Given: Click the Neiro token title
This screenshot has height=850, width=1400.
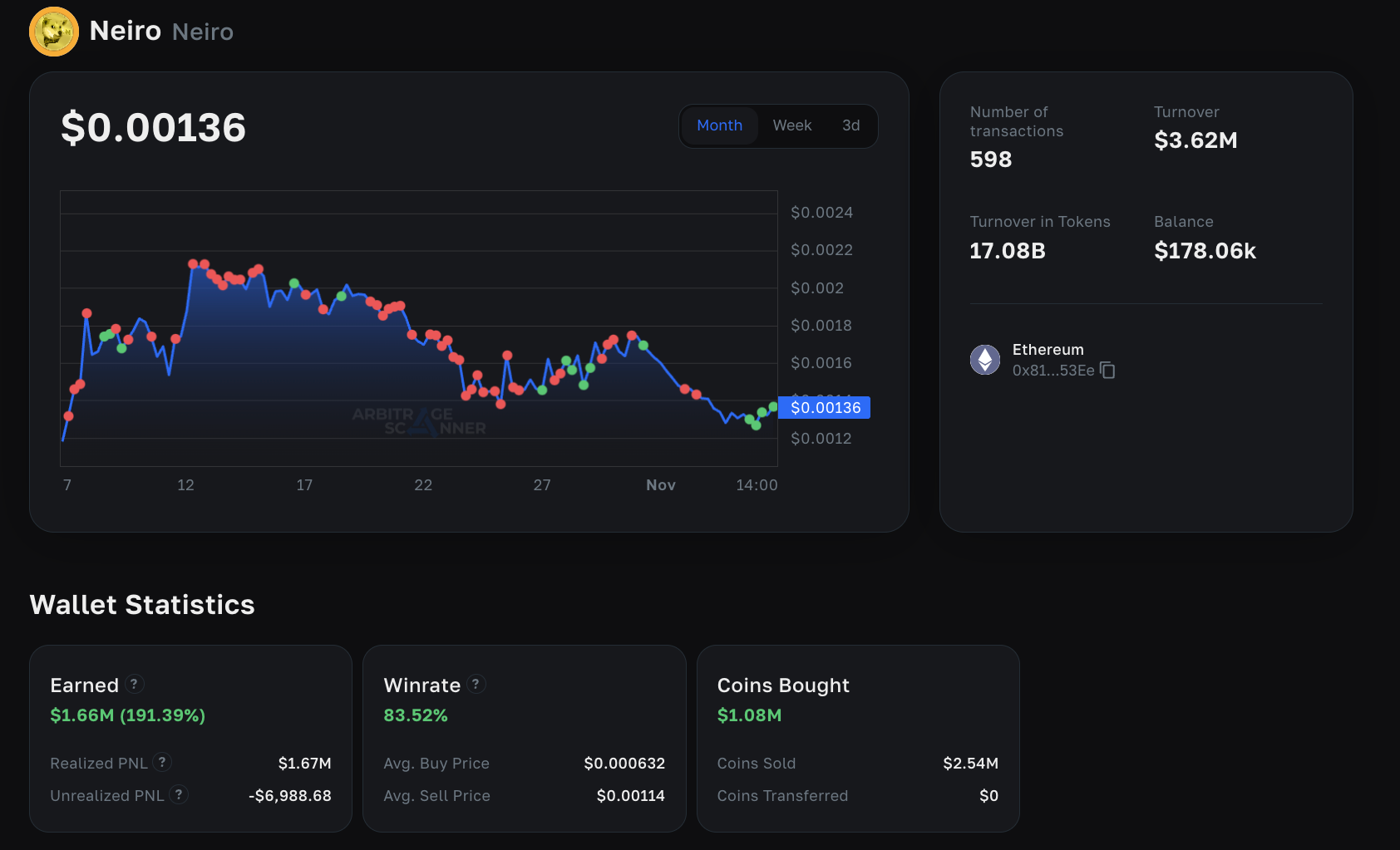Looking at the screenshot, I should [x=126, y=31].
